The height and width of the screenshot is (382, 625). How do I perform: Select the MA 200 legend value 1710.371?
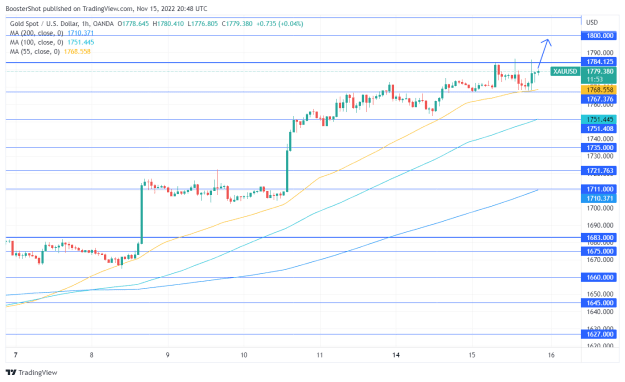(x=81, y=33)
